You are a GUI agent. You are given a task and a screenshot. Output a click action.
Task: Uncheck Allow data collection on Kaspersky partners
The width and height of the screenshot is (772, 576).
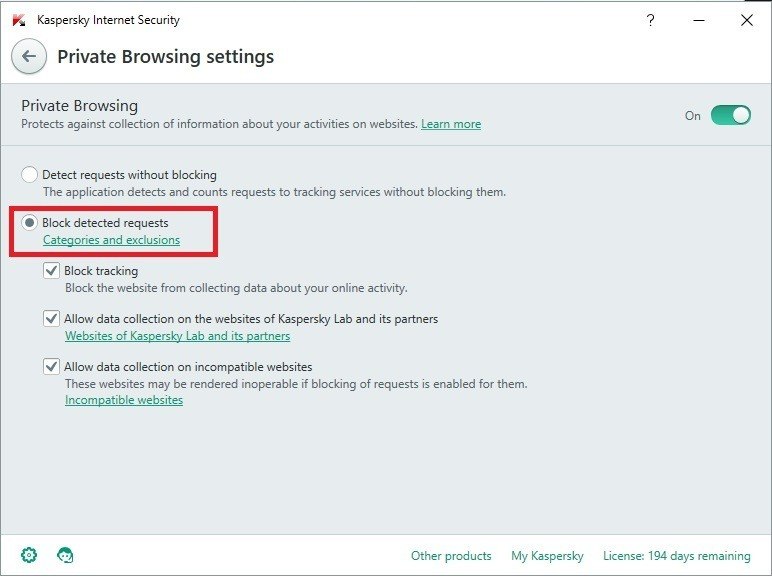tap(51, 319)
